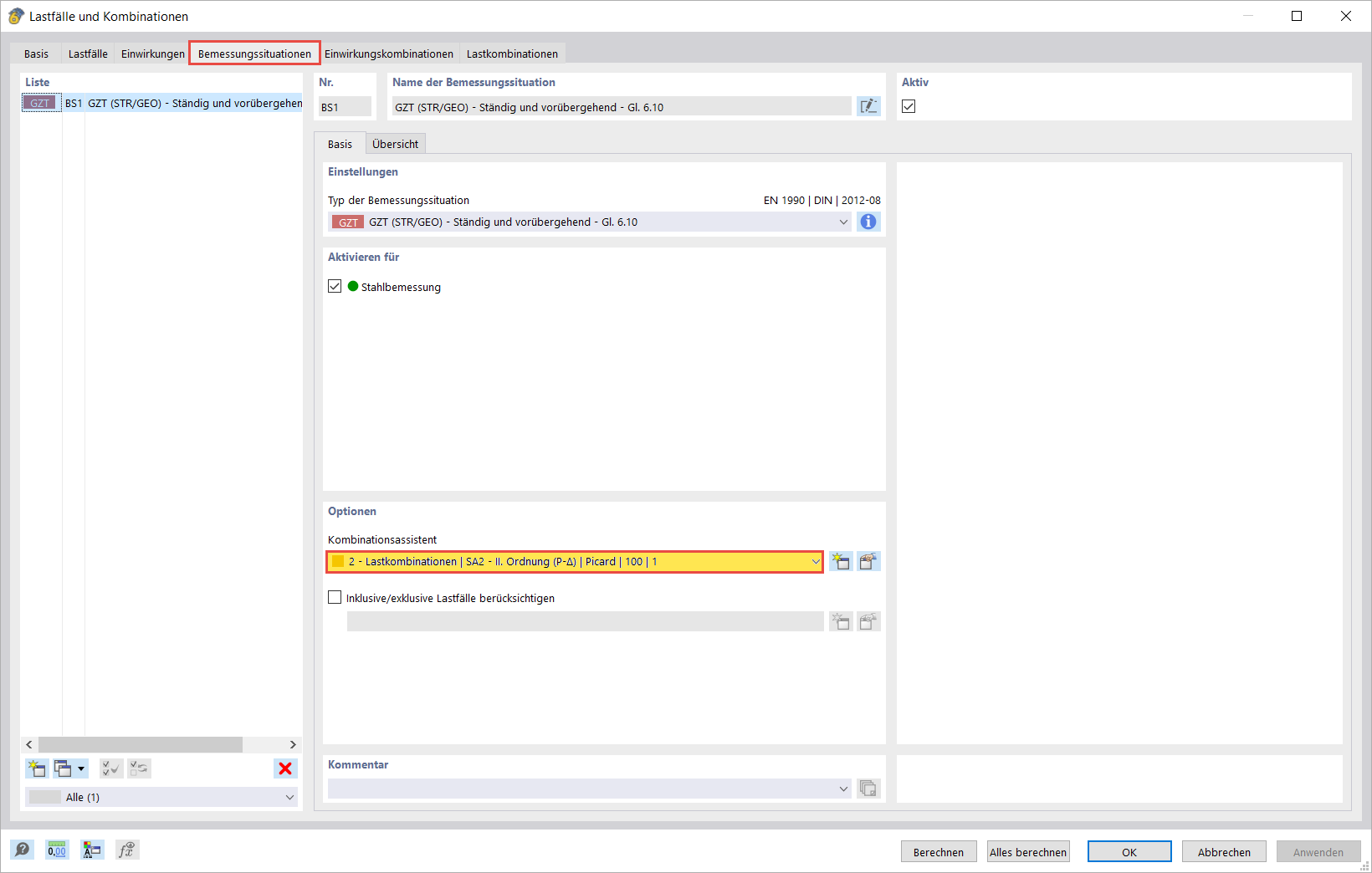The height and width of the screenshot is (873, 1372).
Task: Click the list horizontal scrollbar thumb
Action: pos(141,744)
